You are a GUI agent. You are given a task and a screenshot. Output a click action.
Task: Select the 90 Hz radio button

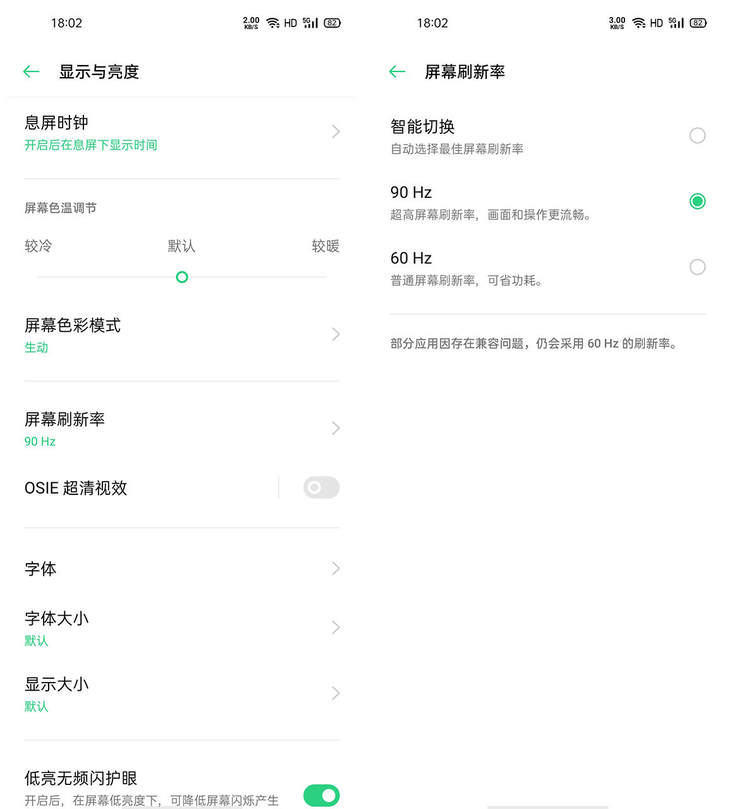pyautogui.click(x=697, y=201)
